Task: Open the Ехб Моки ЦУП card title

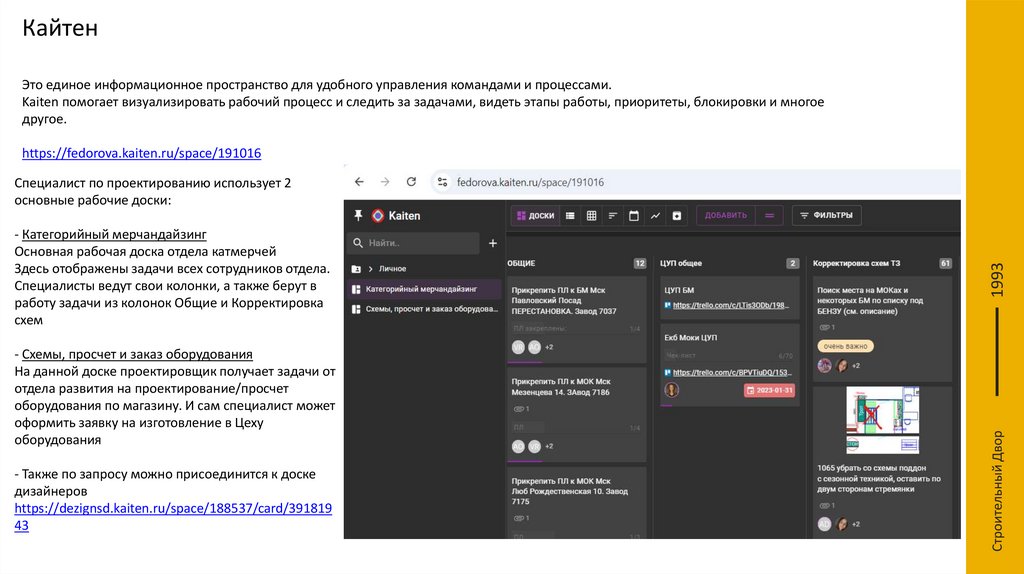Action: (690, 338)
